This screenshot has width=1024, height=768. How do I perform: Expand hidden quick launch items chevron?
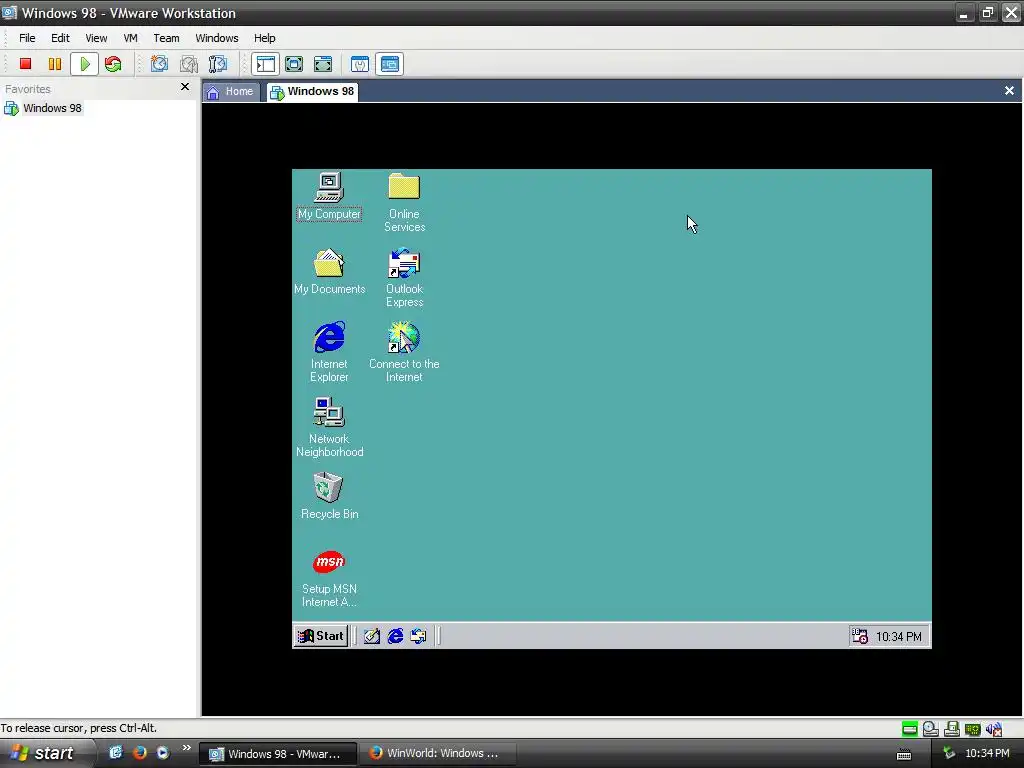click(x=187, y=748)
